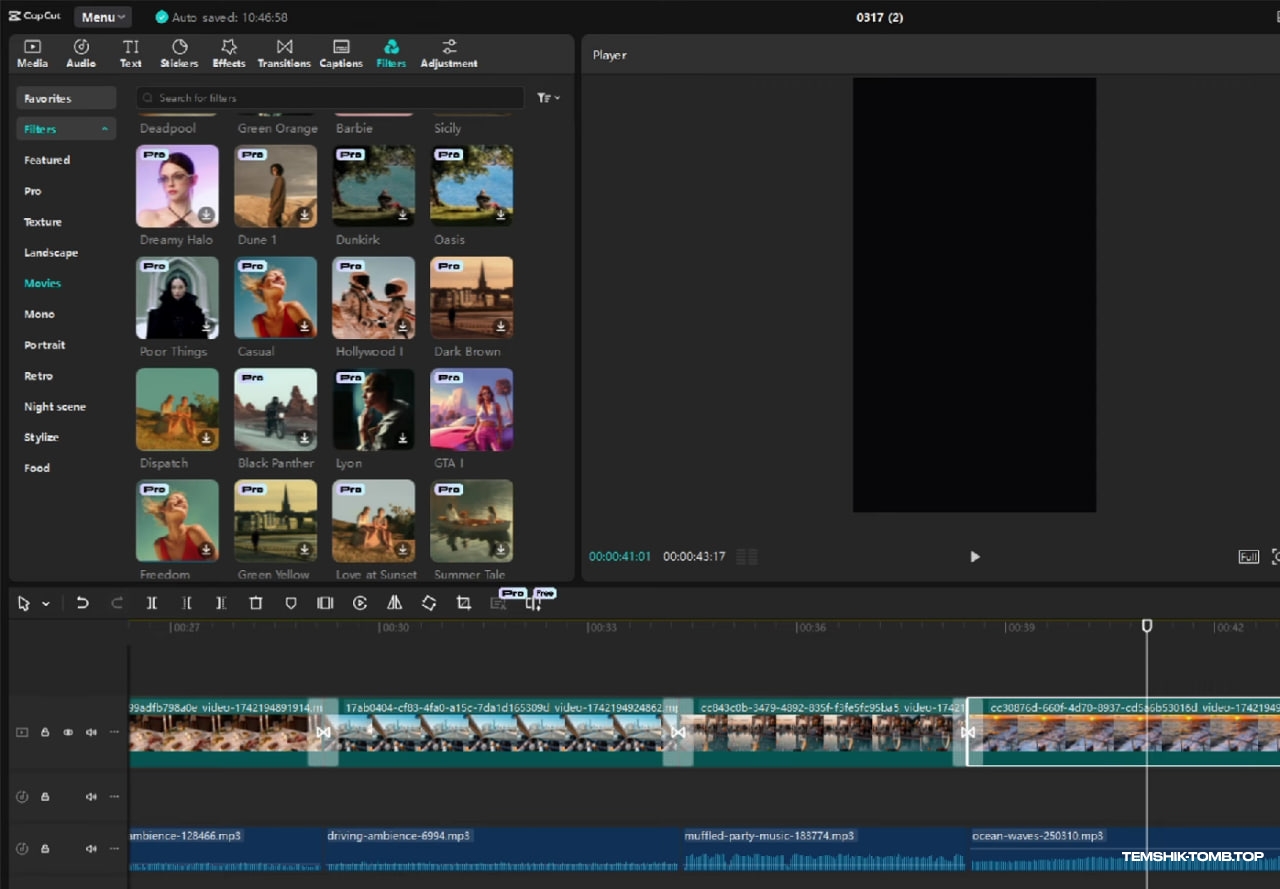
Task: Mute the main video track
Action: 91,732
